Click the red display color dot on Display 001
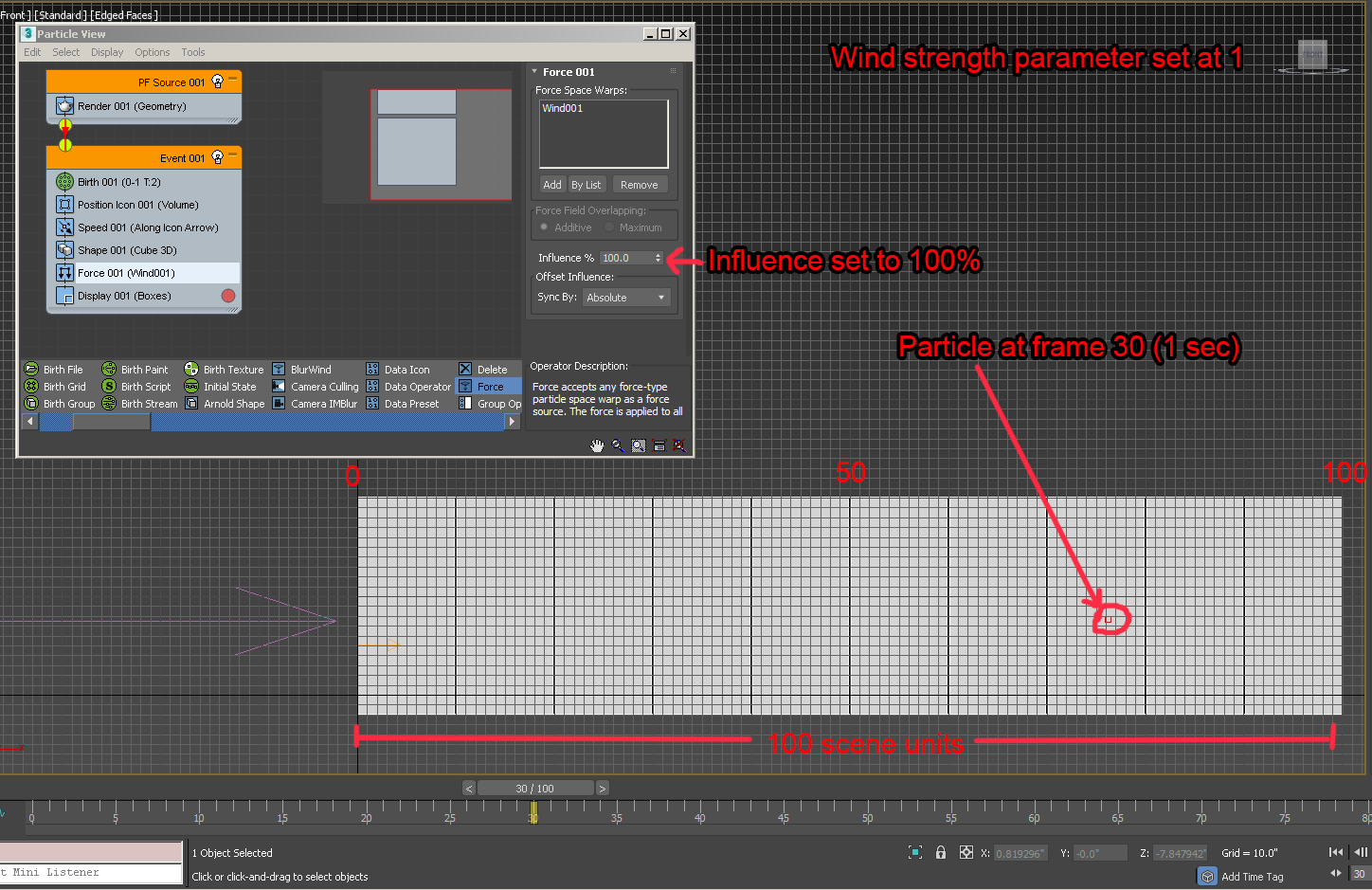1372x890 pixels. click(x=226, y=295)
